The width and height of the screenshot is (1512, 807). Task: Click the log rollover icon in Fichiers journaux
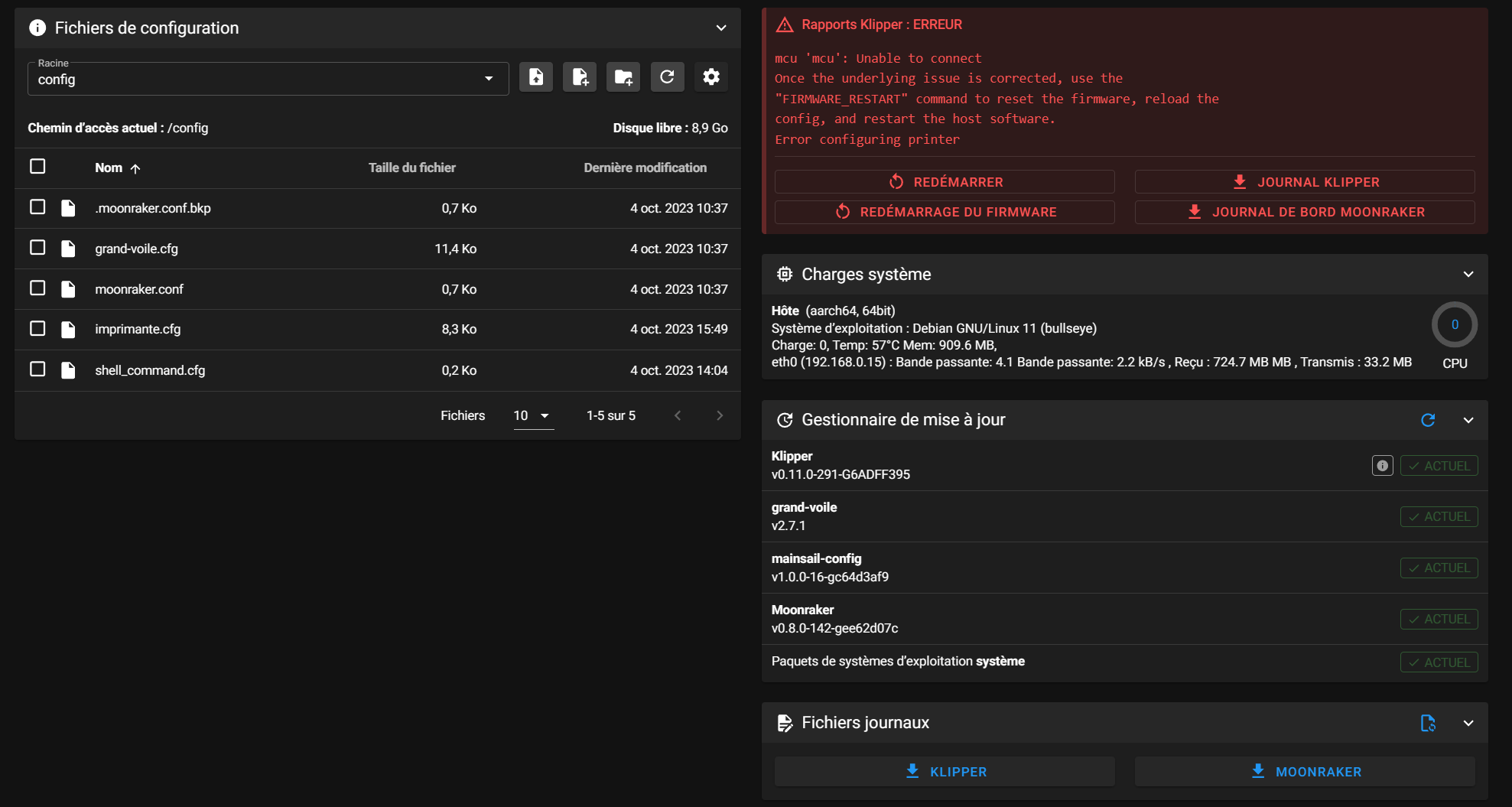[1427, 723]
